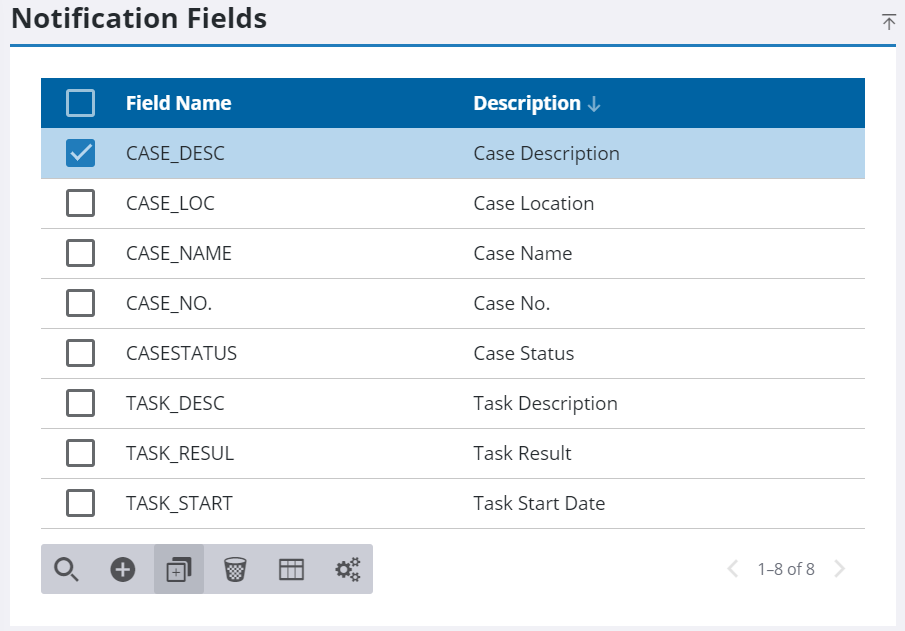905x631 pixels.
Task: Select the Task Result description cell
Action: [x=522, y=453]
